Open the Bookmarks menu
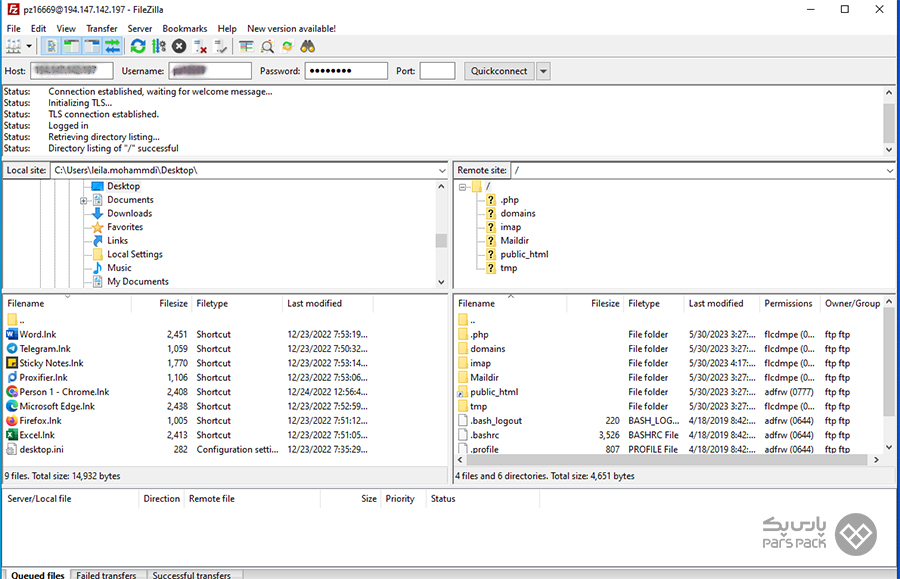This screenshot has width=900, height=579. coord(185,28)
